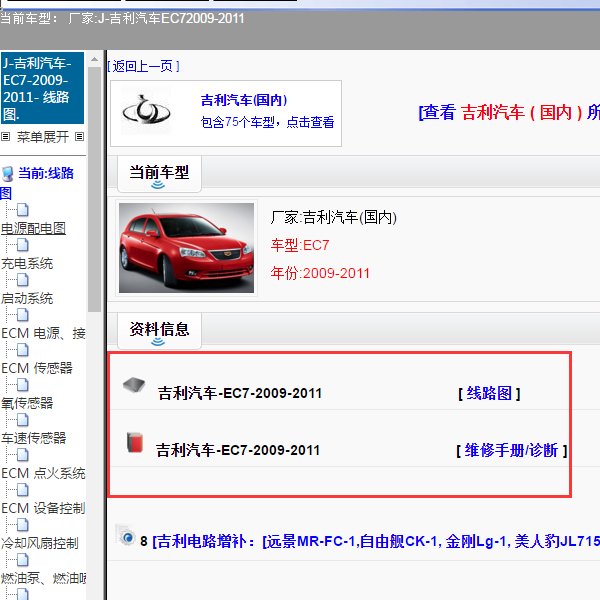Click the page icon above 燃油泵

(23, 560)
